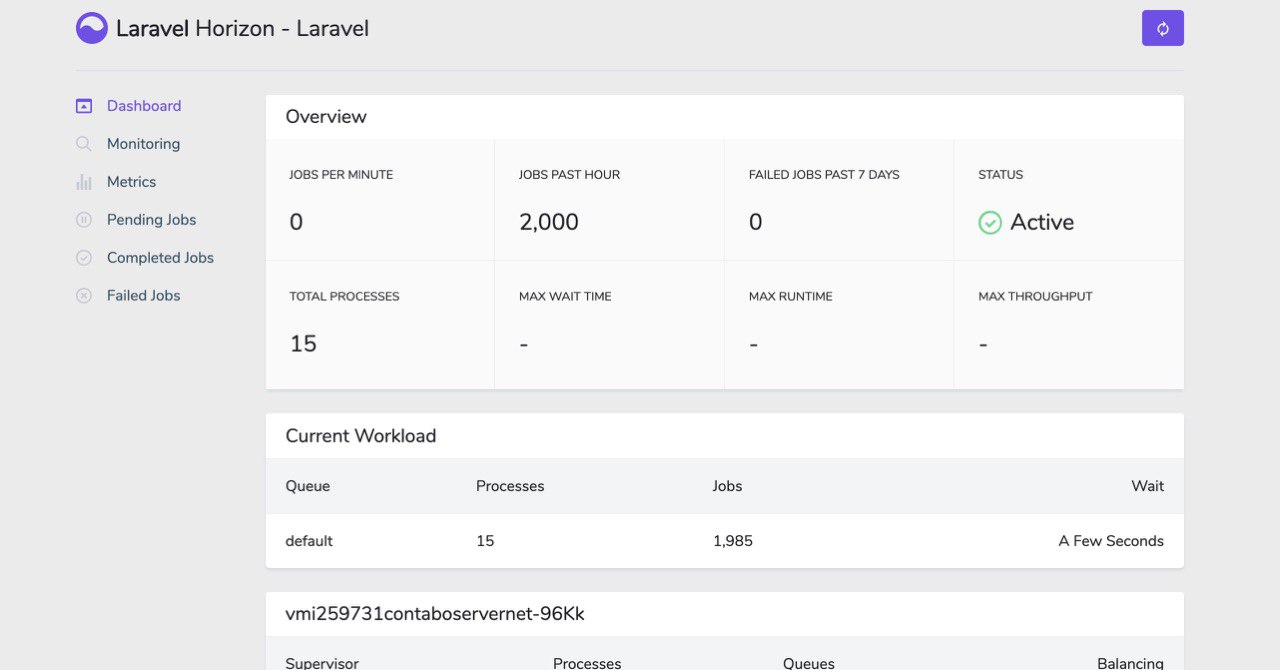Viewport: 1280px width, 670px height.
Task: Click the Active status text
Action: [x=1042, y=222]
